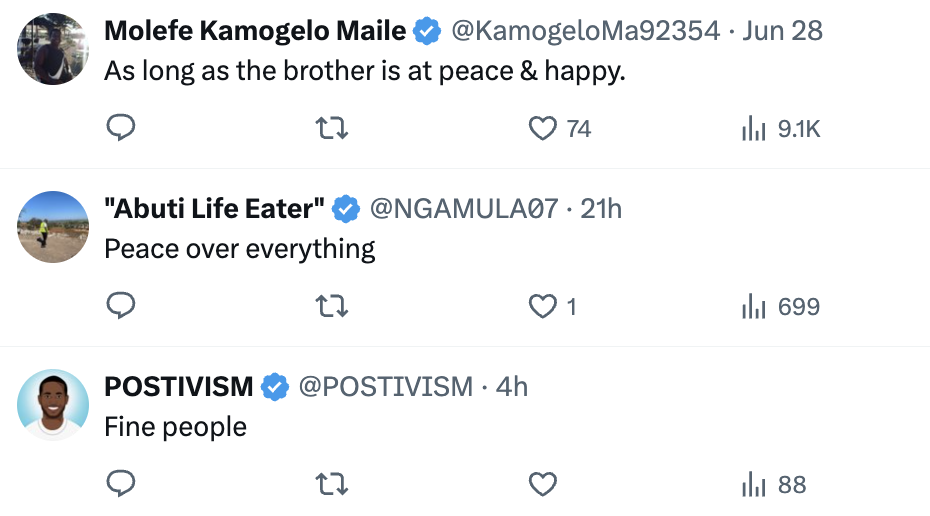
Task: Open the Jun 28 tweet timestamp
Action: coord(782,31)
